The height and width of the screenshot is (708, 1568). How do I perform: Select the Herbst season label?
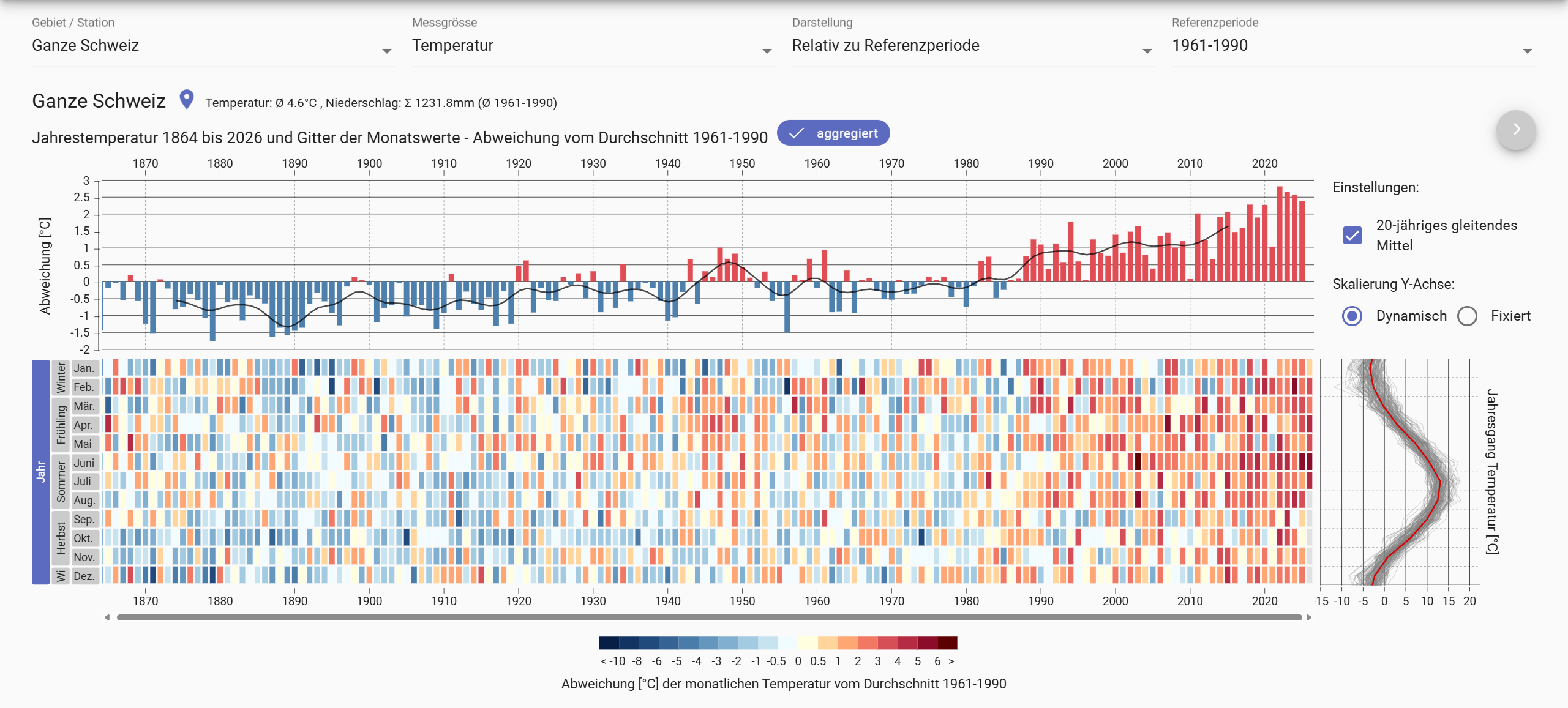pos(61,538)
